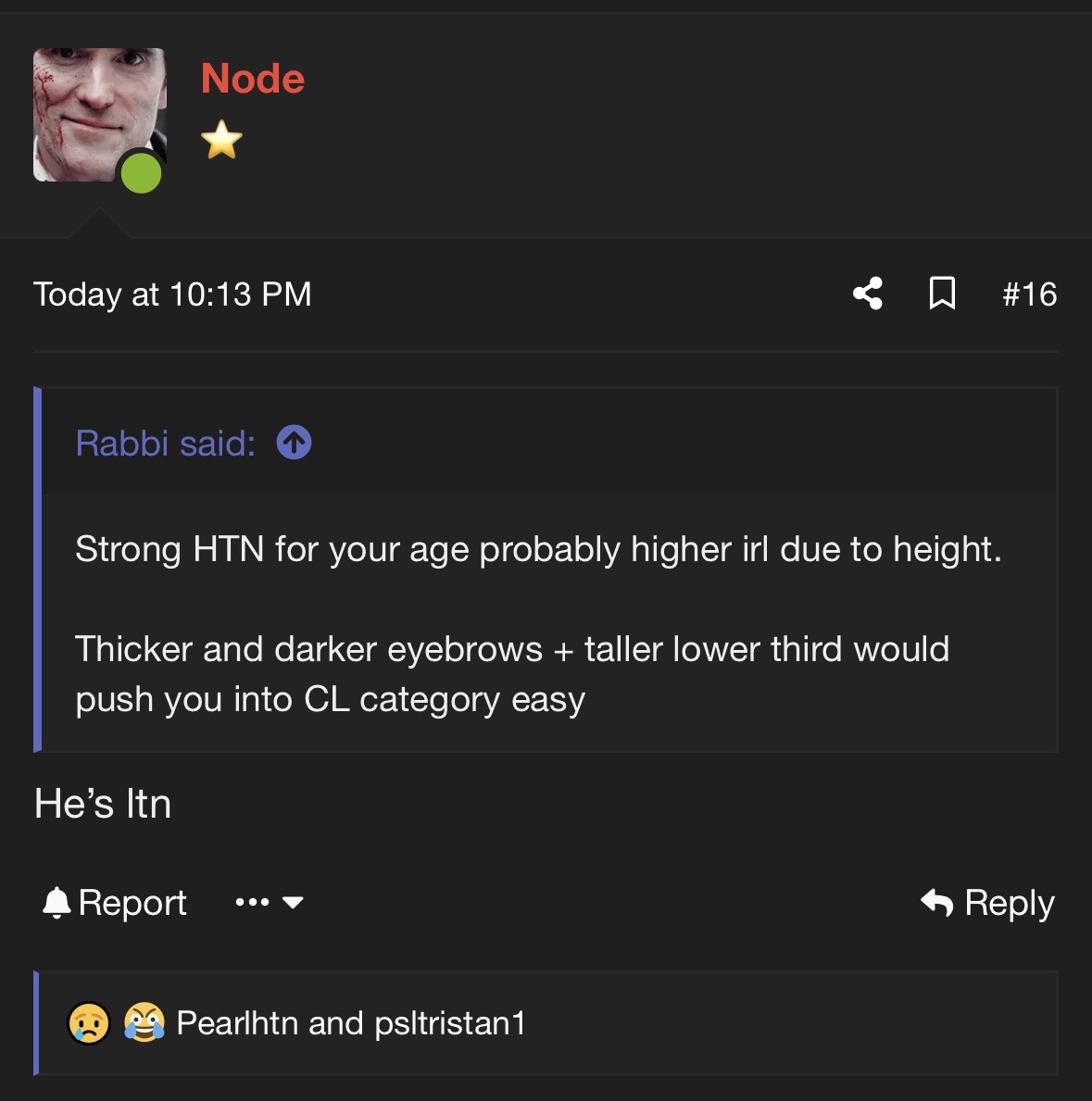This screenshot has width=1092, height=1101.
Task: Open the psltristan1 user in reactions
Action: [450, 1023]
